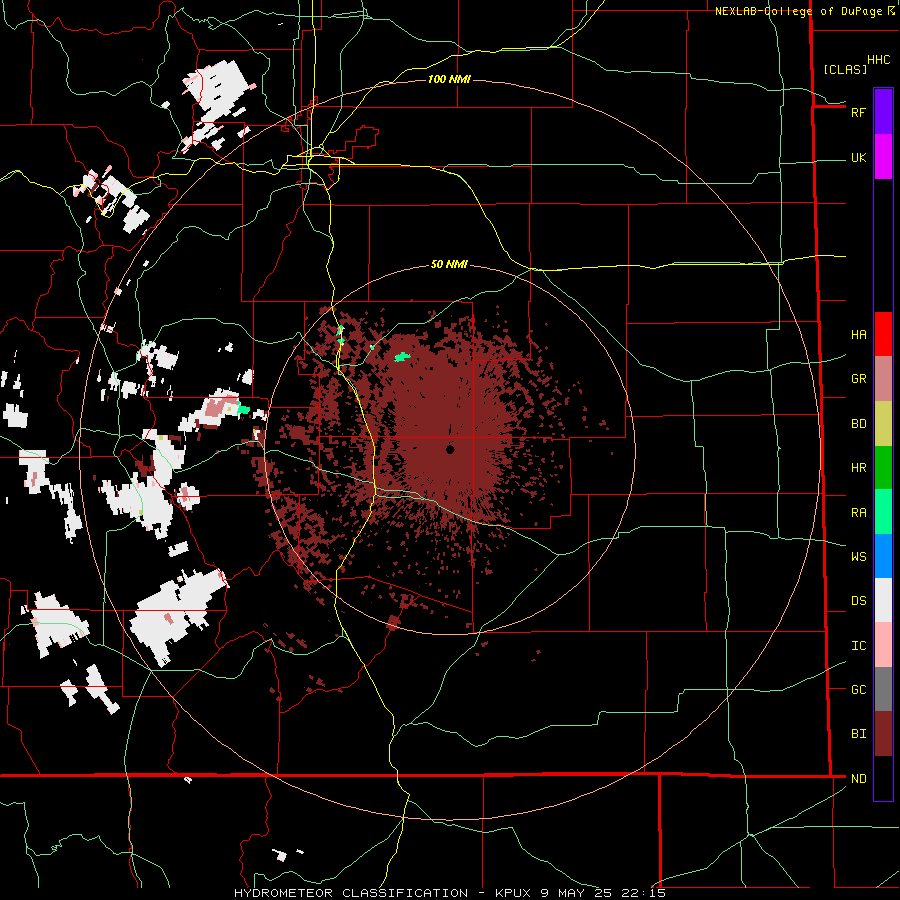
Task: Click the GC gray legend color block
Action: click(883, 689)
